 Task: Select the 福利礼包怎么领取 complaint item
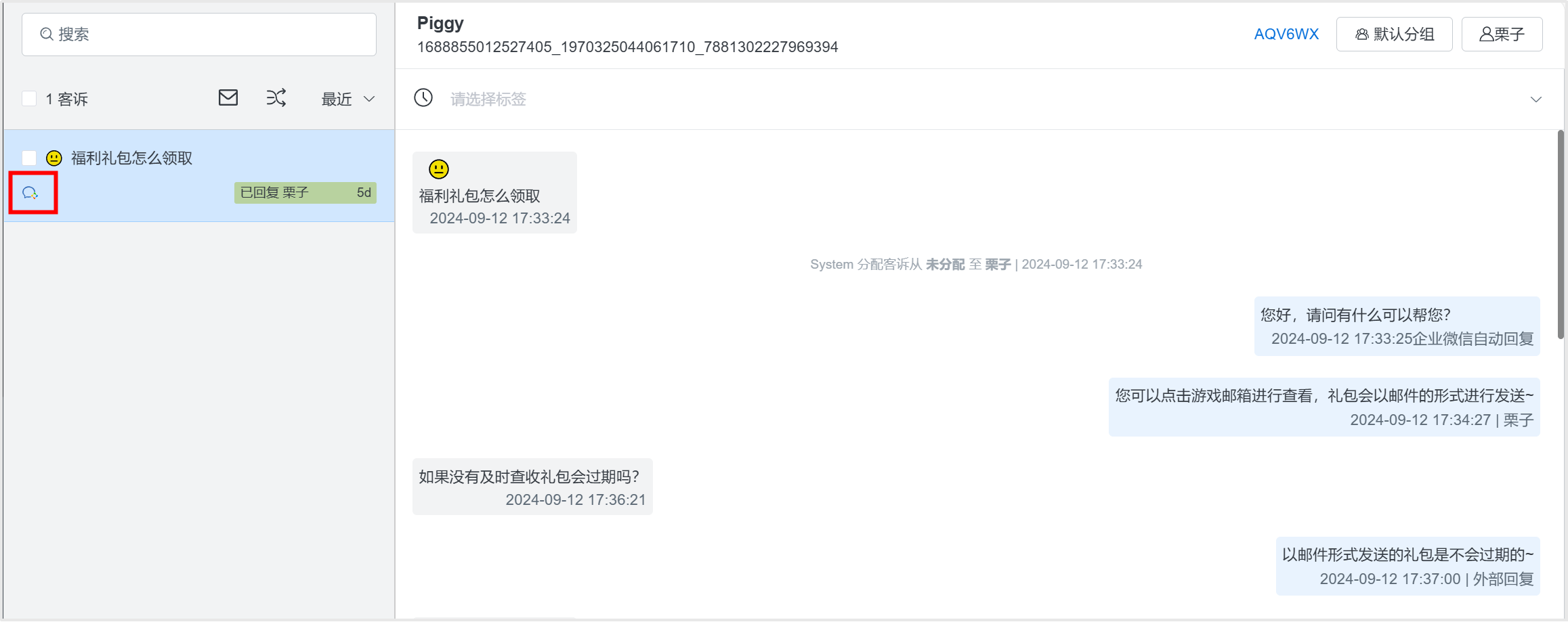199,176
